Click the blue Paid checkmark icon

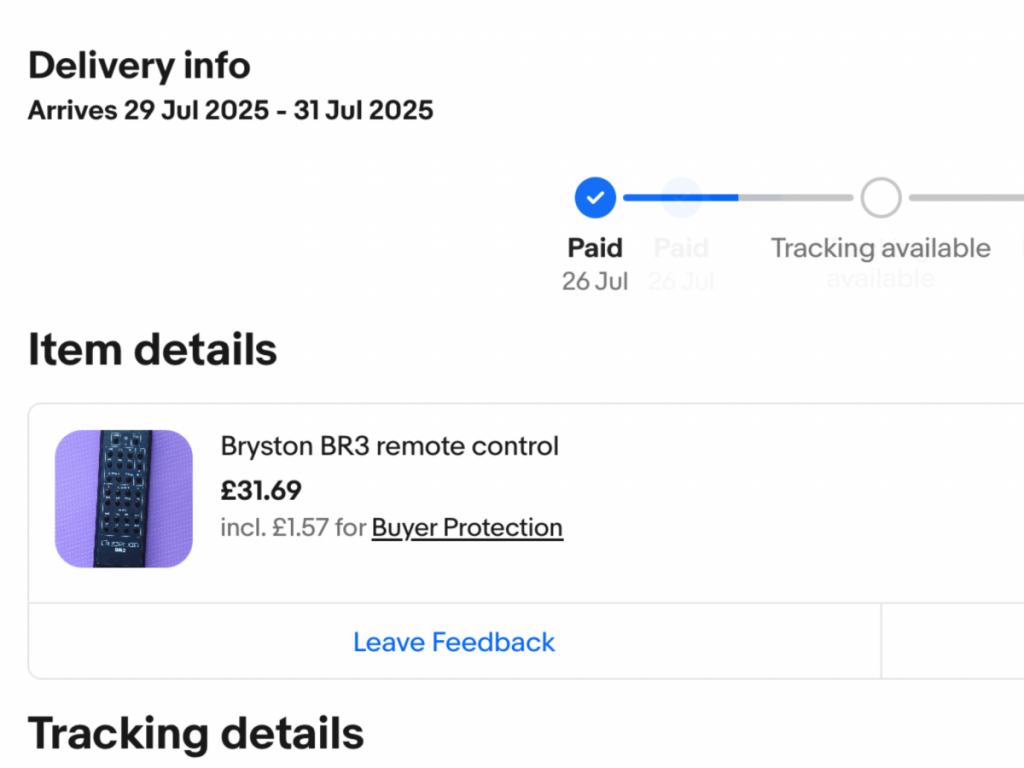click(x=595, y=197)
